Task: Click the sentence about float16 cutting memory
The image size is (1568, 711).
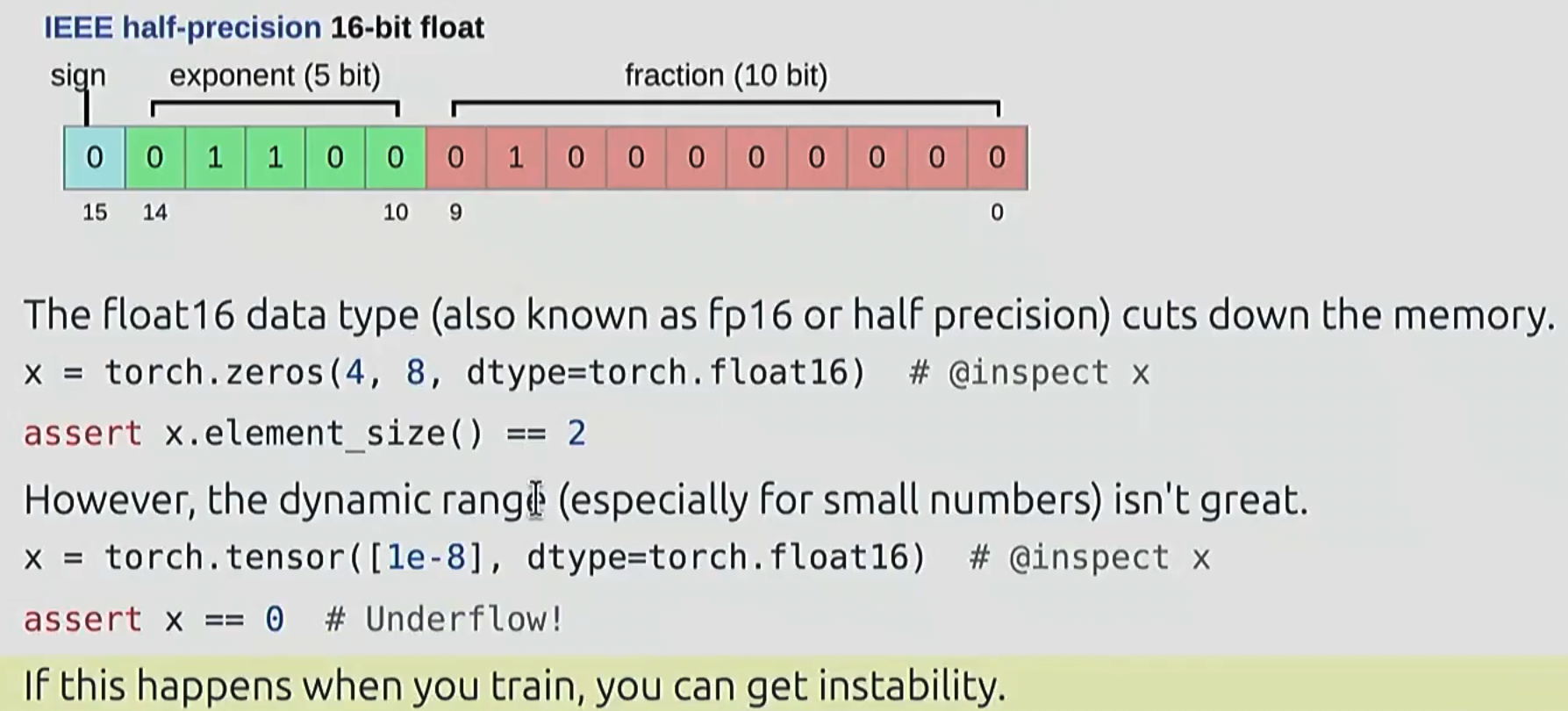Action: pyautogui.click(x=788, y=315)
